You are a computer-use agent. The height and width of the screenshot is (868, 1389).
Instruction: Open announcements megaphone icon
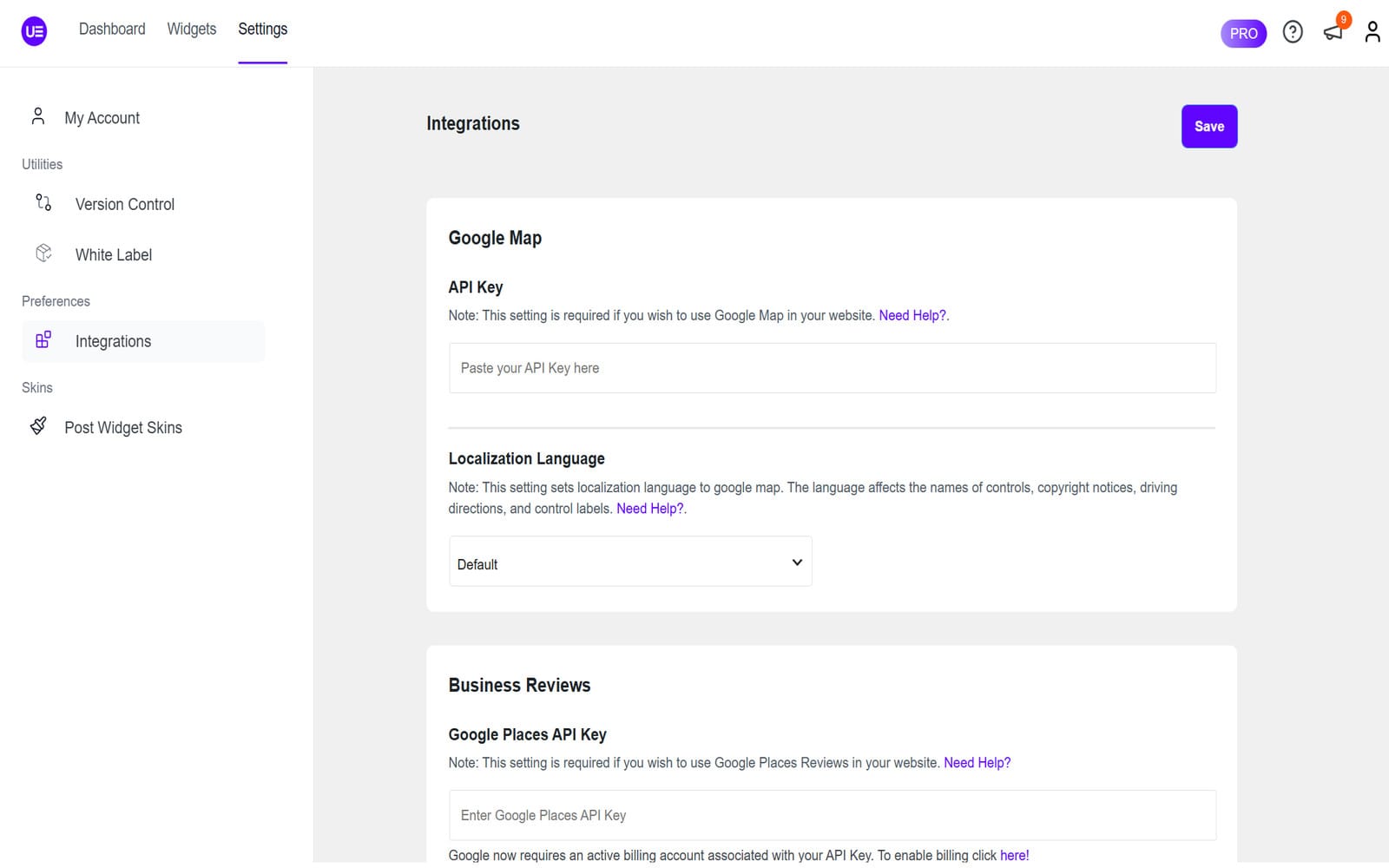point(1333,33)
